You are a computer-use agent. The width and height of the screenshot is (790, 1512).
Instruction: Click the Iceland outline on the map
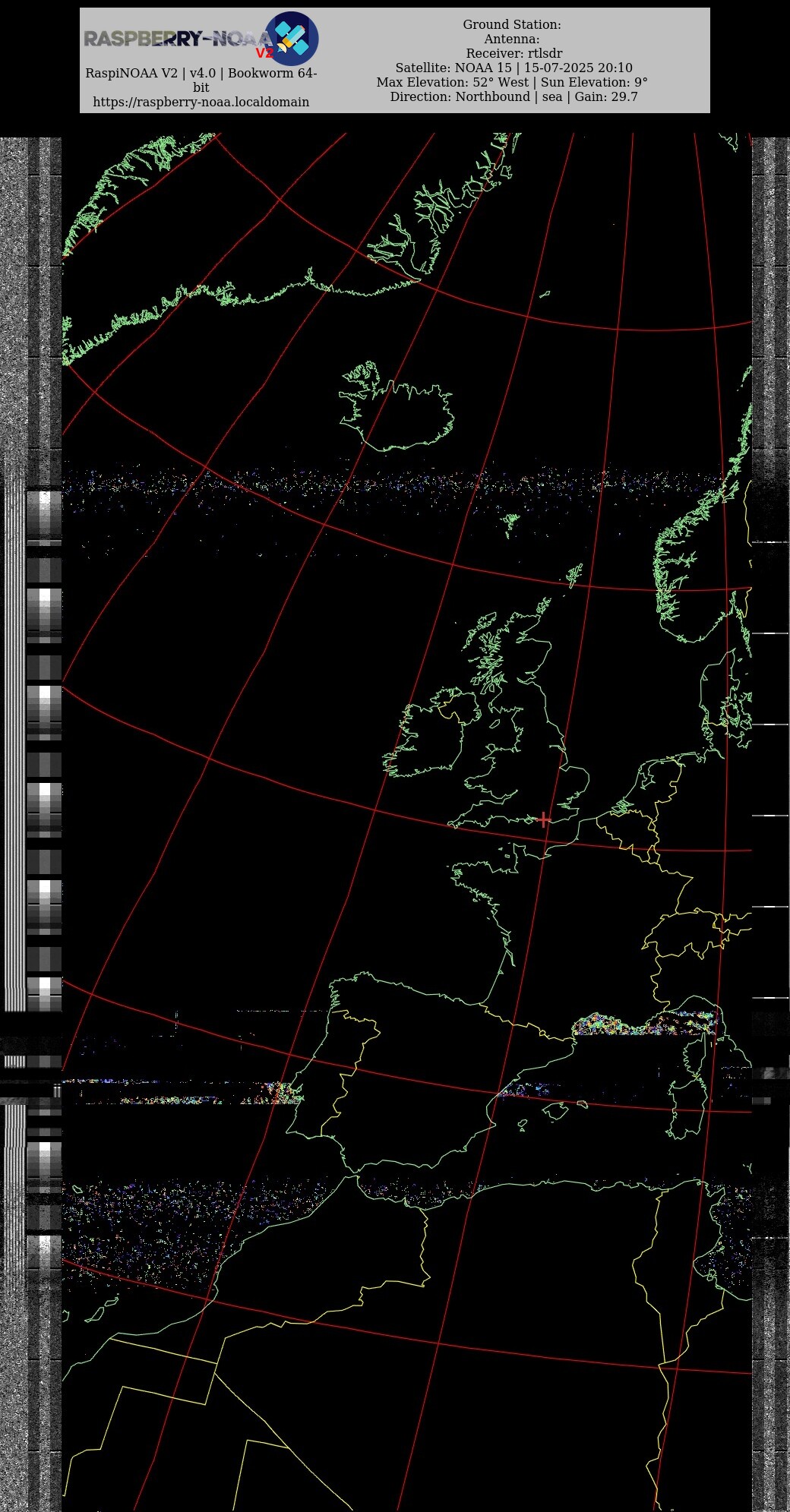(x=396, y=407)
